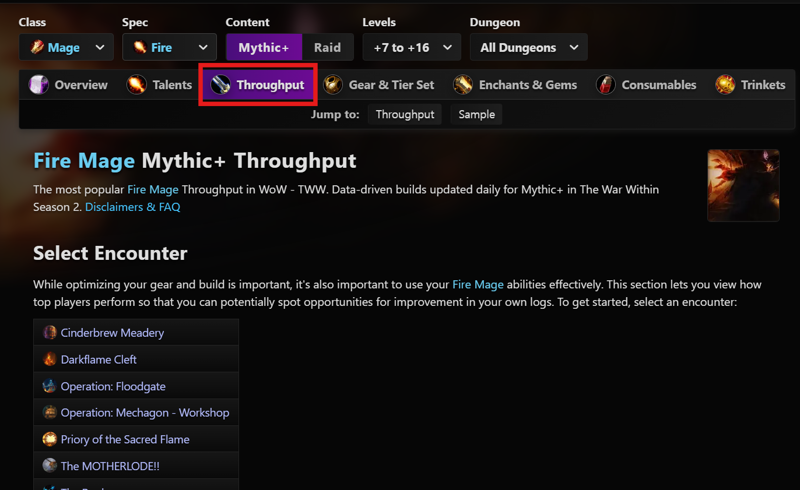800x490 pixels.
Task: Follow Fire Mage link in description
Action: (x=153, y=190)
